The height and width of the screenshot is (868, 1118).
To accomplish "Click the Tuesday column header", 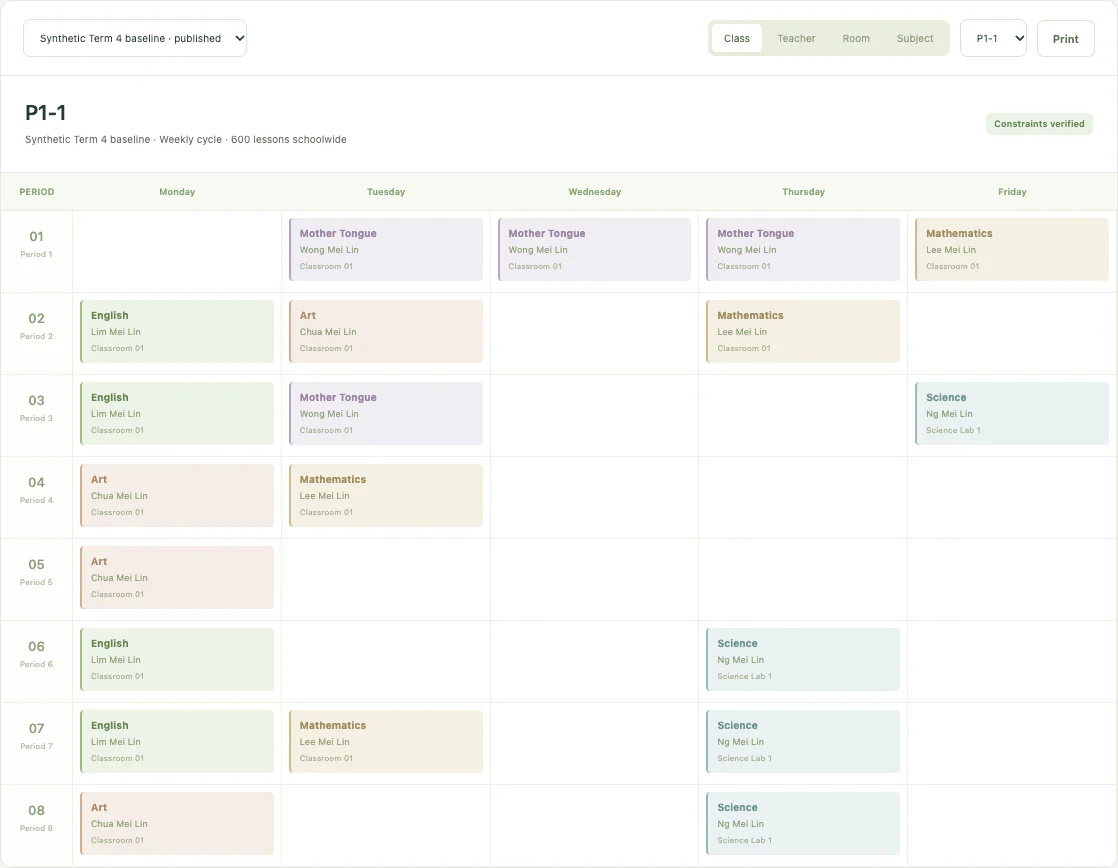I will tap(386, 192).
